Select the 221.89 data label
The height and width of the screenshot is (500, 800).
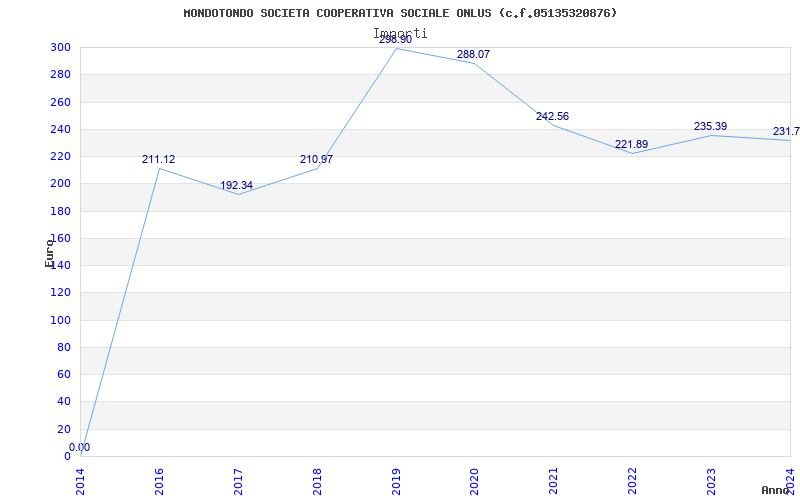pyautogui.click(x=632, y=144)
